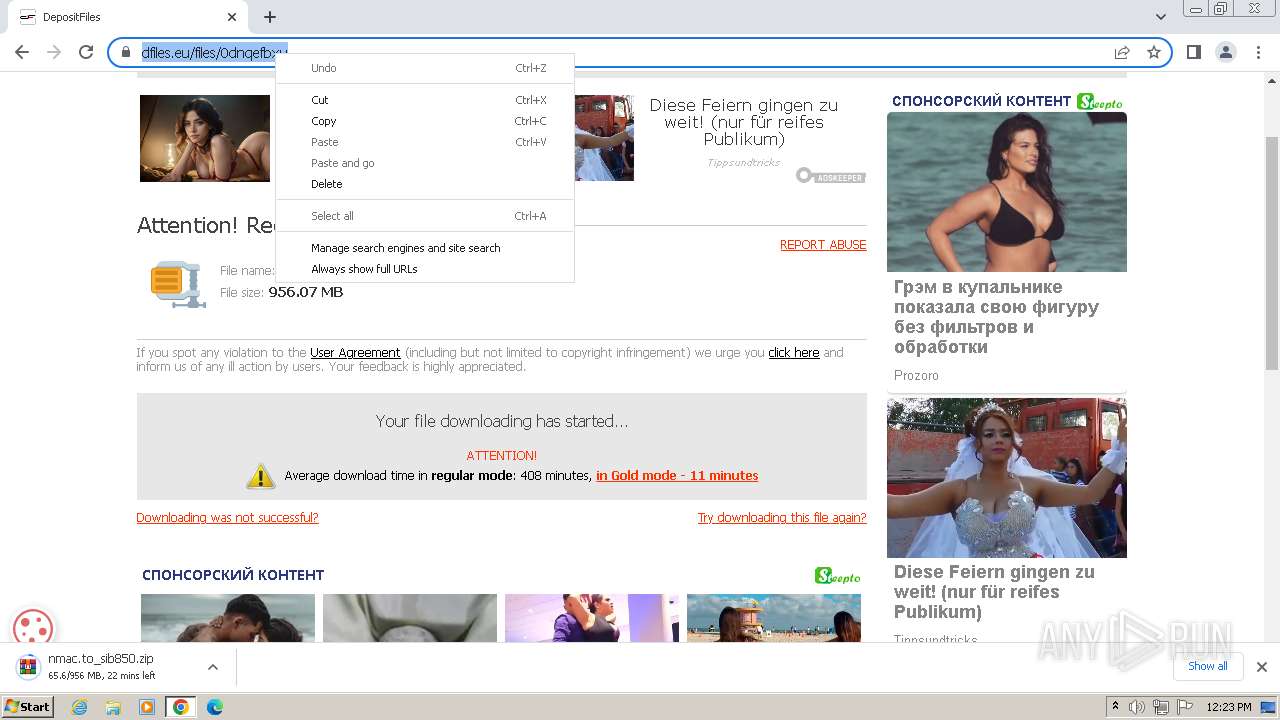The width and height of the screenshot is (1280, 720).
Task: Open File Explorer from taskbar
Action: point(113,707)
